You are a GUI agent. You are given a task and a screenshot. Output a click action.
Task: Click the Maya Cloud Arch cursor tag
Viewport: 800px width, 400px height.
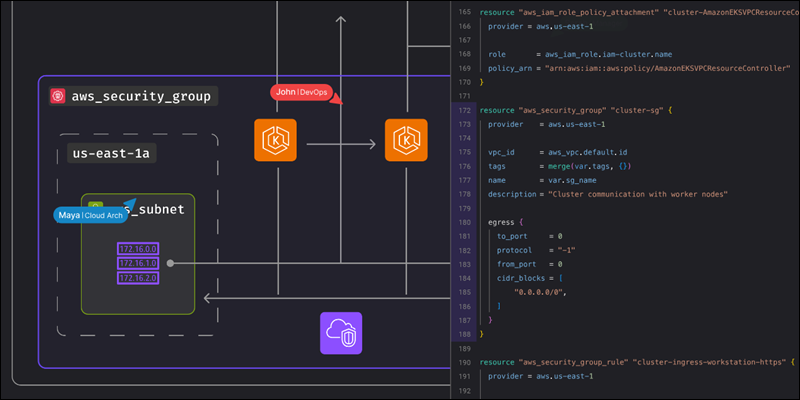click(90, 215)
